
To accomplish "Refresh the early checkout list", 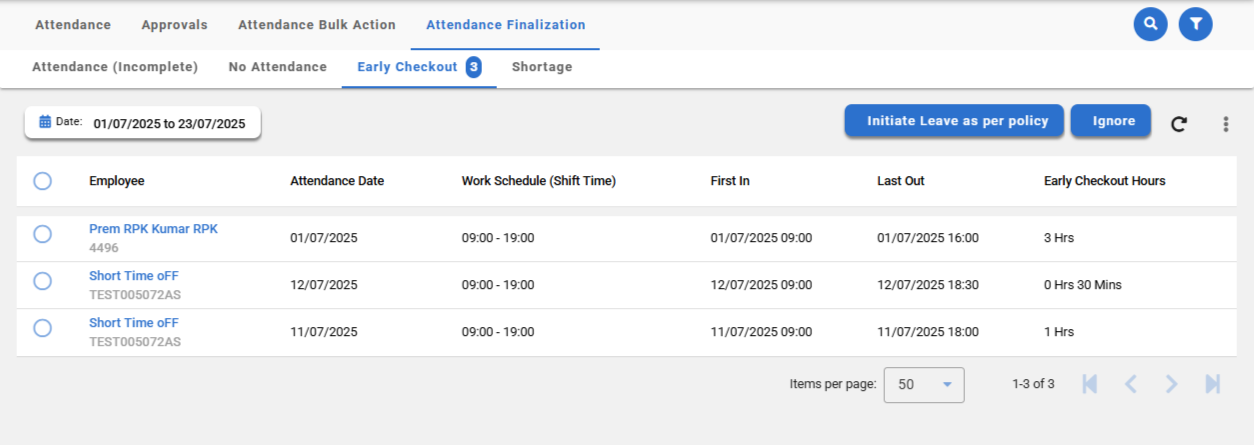I will click(x=1179, y=124).
